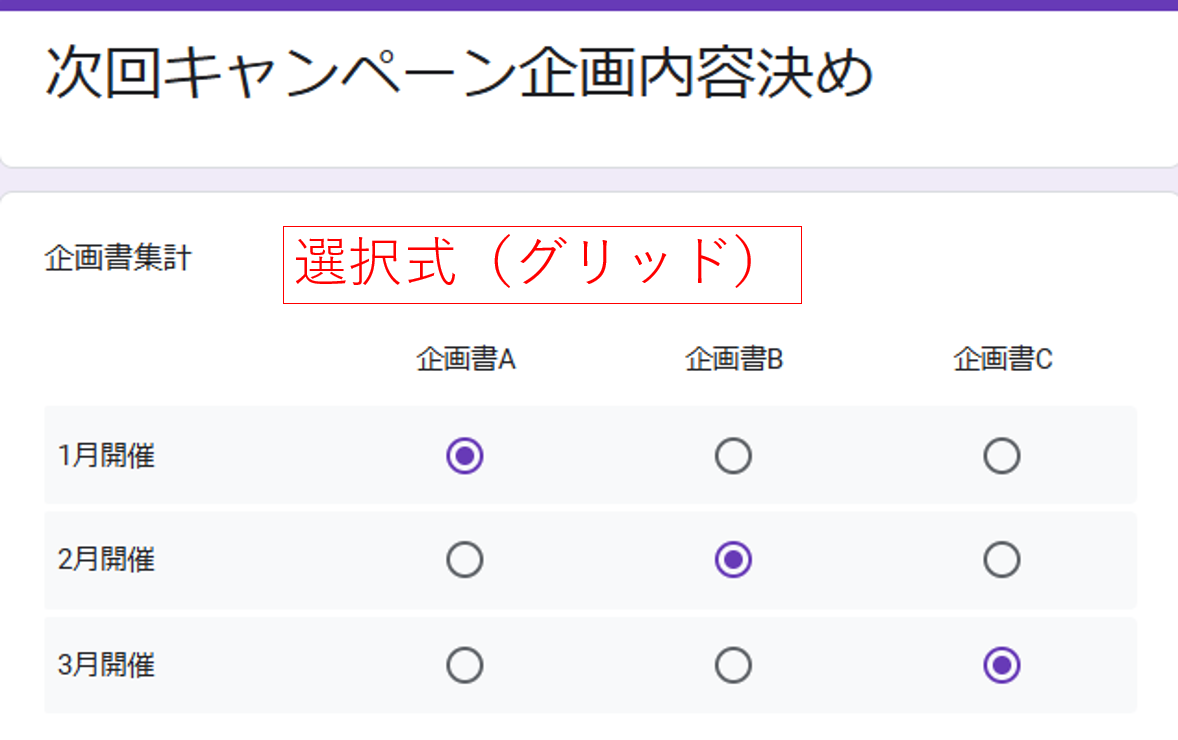The width and height of the screenshot is (1178, 740).
Task: Click the 企画書A column header
Action: click(x=466, y=359)
